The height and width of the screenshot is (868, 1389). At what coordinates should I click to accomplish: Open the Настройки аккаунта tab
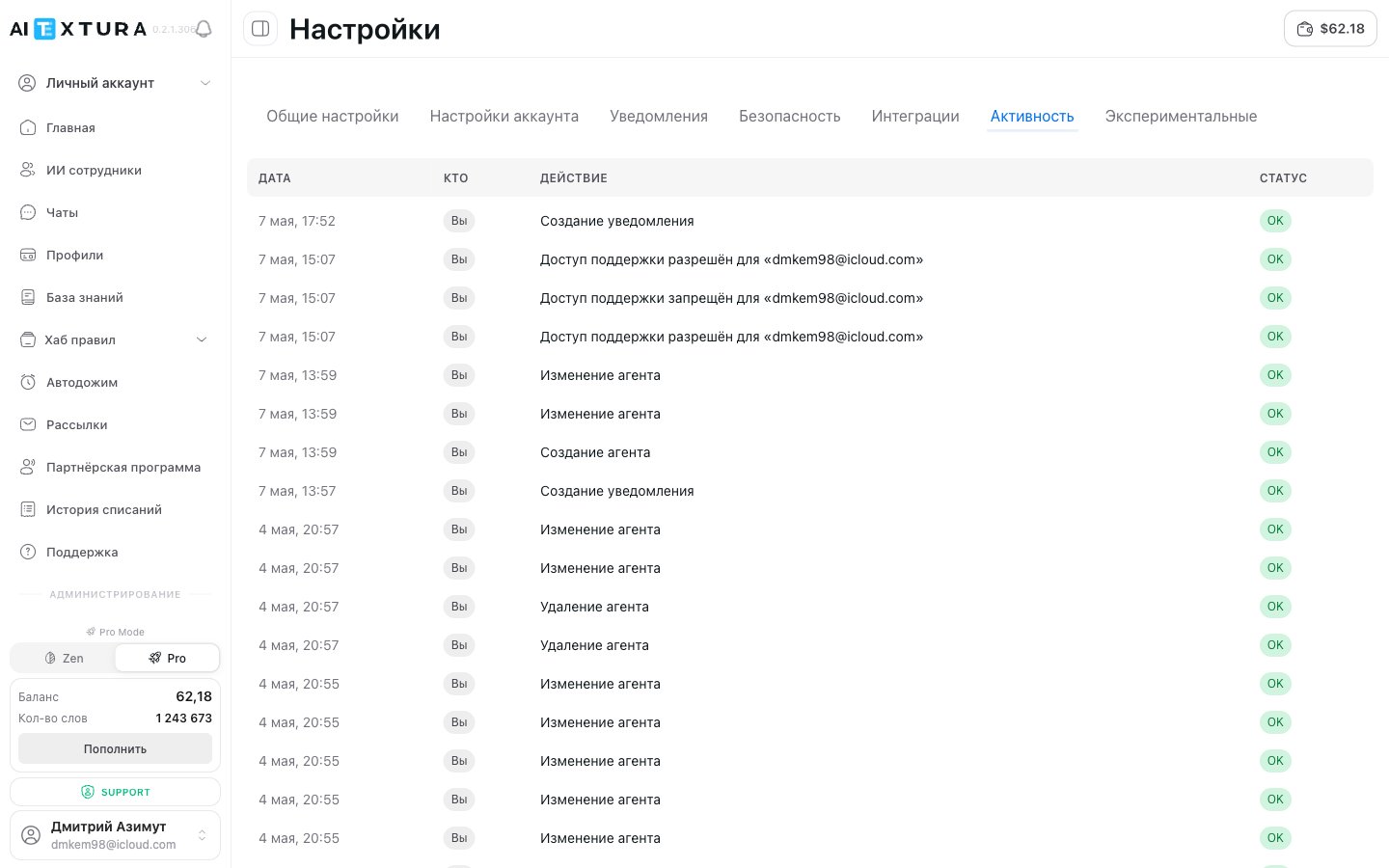504,116
